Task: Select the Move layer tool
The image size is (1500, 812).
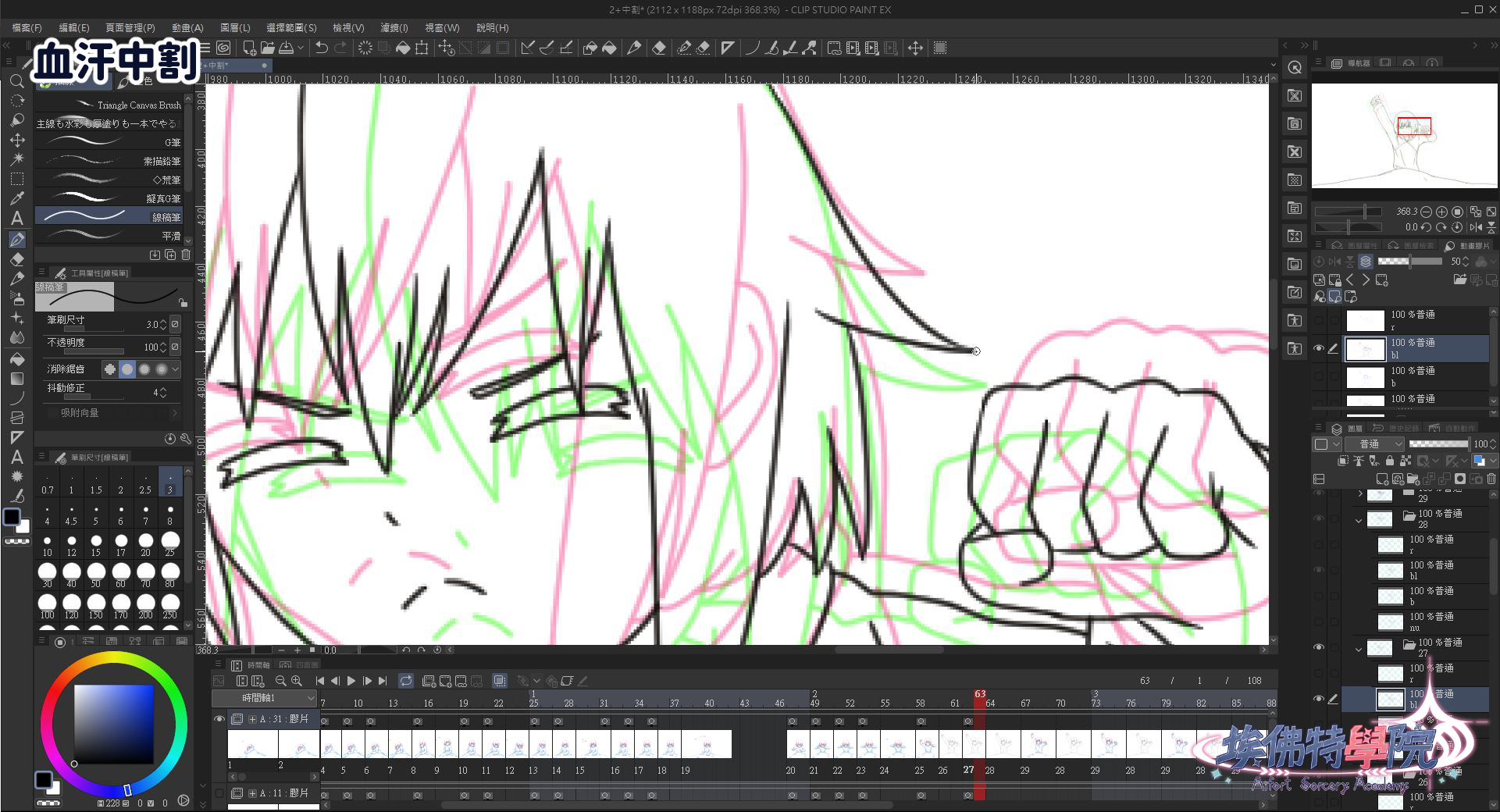Action: [17, 141]
